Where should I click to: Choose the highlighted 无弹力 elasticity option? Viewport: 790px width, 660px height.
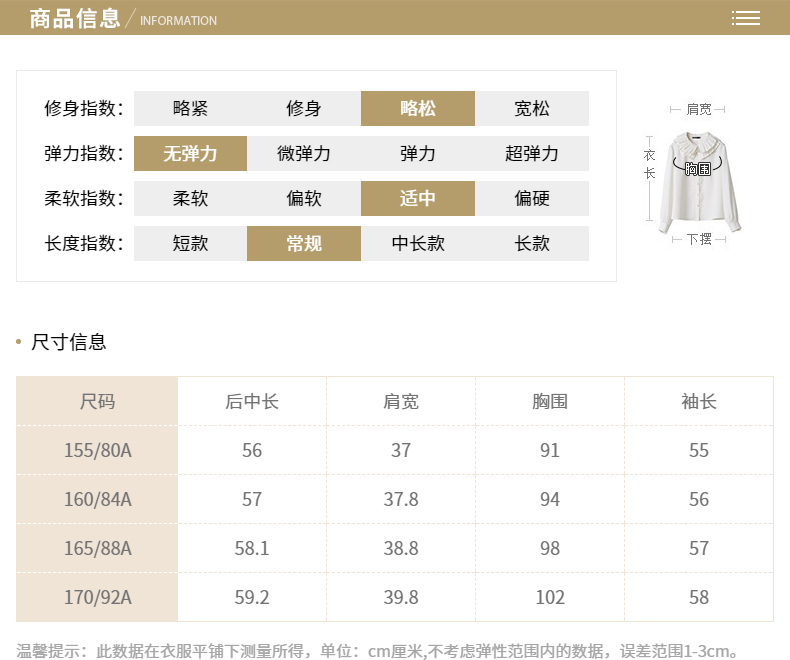tap(190, 154)
